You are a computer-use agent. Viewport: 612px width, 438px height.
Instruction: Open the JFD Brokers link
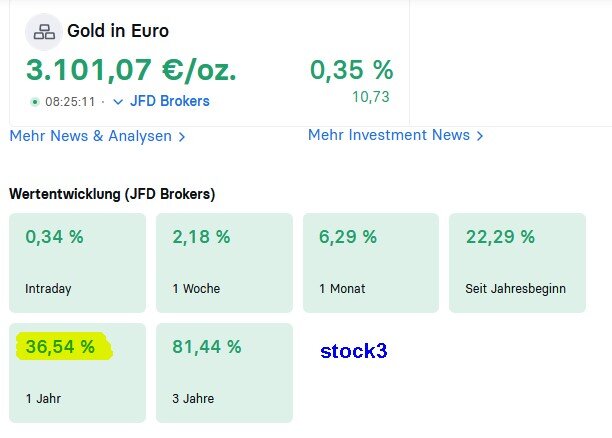[x=169, y=101]
